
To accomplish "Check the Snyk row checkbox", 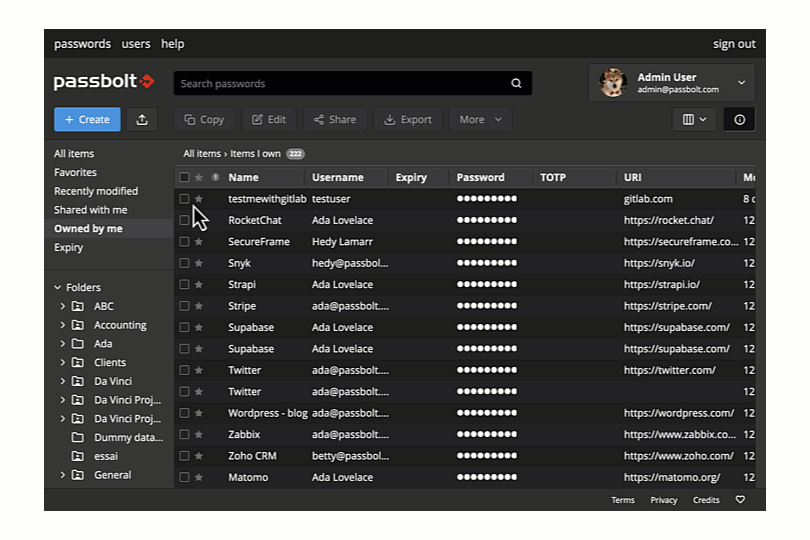I will click(x=184, y=263).
